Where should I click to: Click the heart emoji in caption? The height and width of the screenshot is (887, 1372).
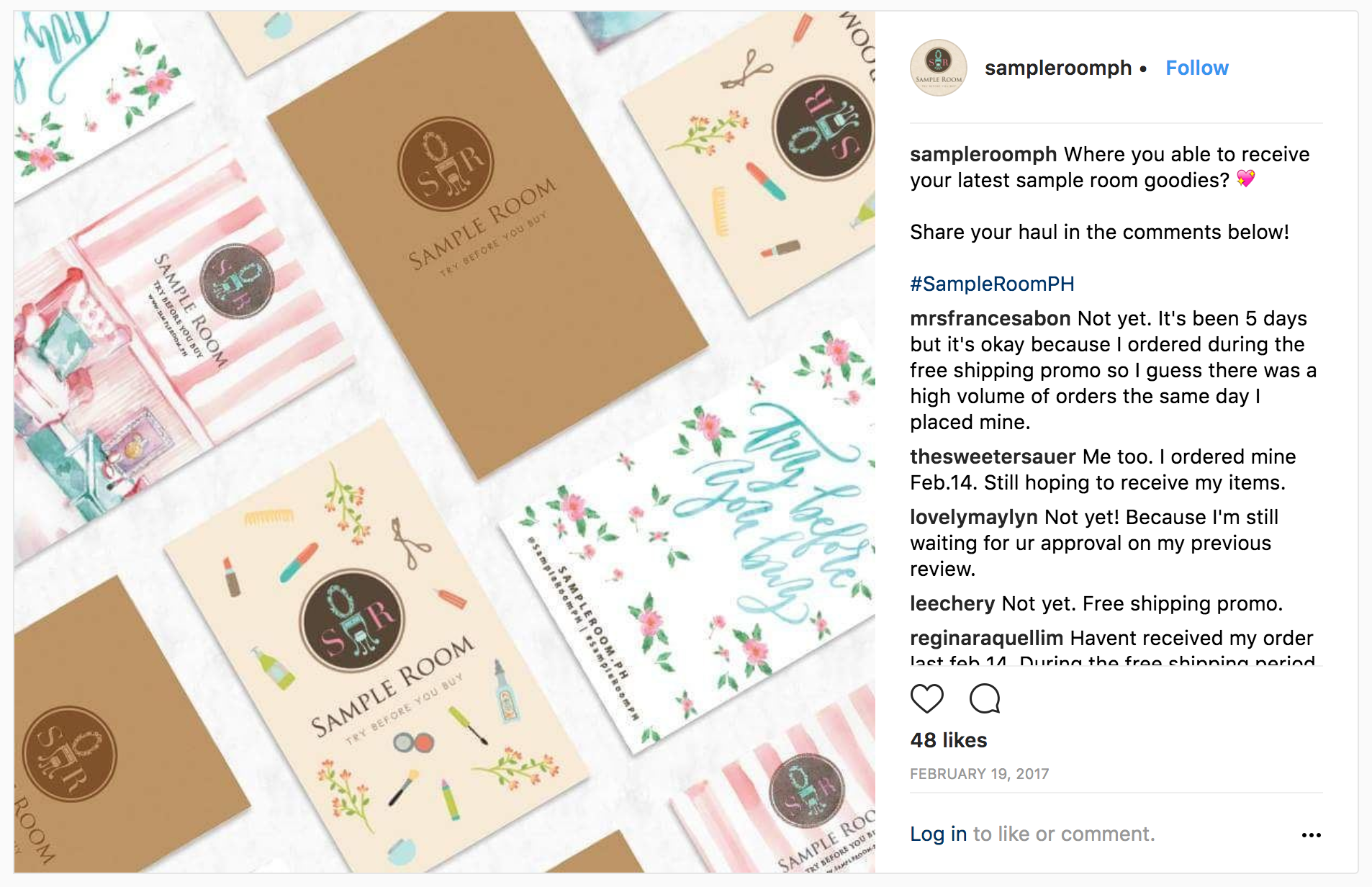coord(1246,178)
